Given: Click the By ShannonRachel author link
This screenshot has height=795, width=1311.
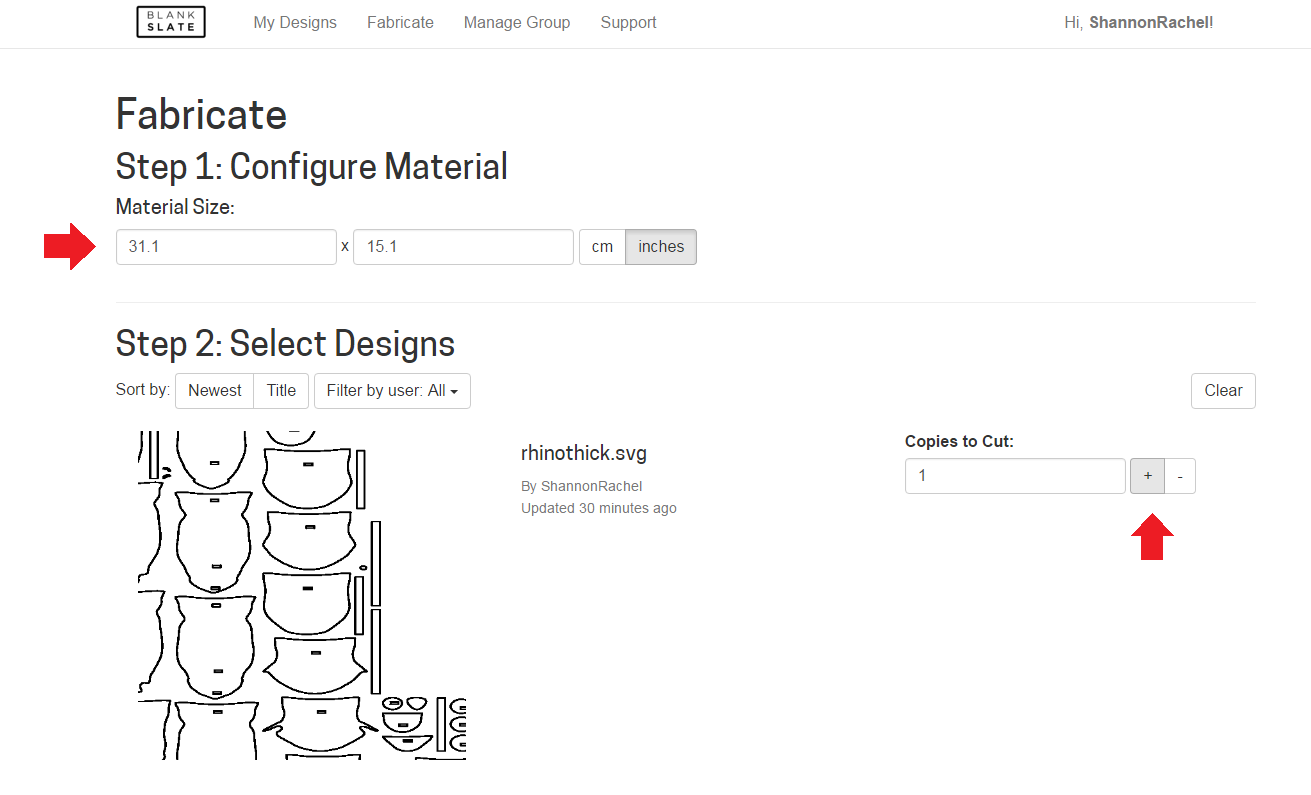Looking at the screenshot, I should click(x=582, y=486).
